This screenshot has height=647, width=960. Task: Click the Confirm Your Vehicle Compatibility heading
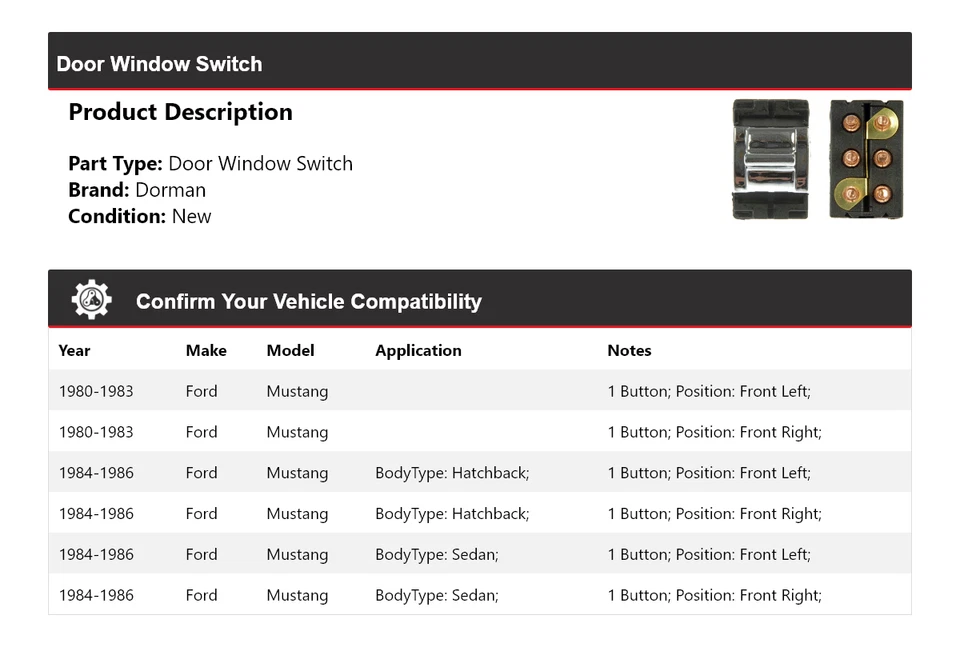pyautogui.click(x=308, y=301)
